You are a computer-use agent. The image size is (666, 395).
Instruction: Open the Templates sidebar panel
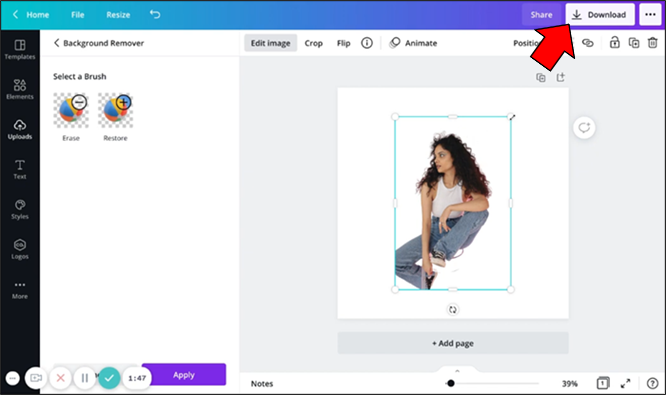(20, 50)
